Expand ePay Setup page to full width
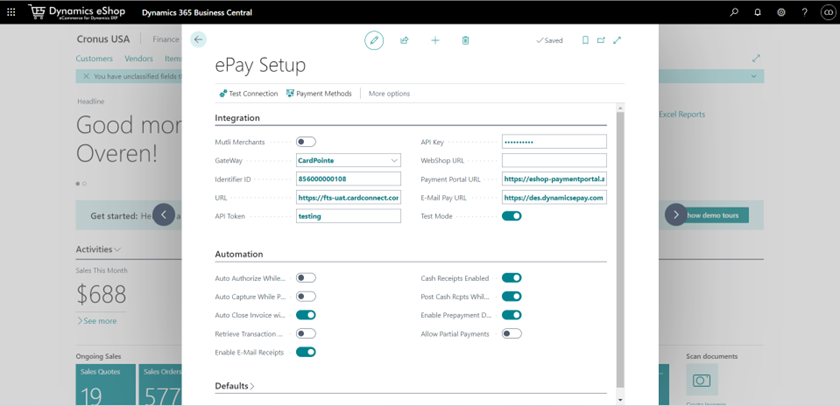The width and height of the screenshot is (840, 406). (617, 40)
